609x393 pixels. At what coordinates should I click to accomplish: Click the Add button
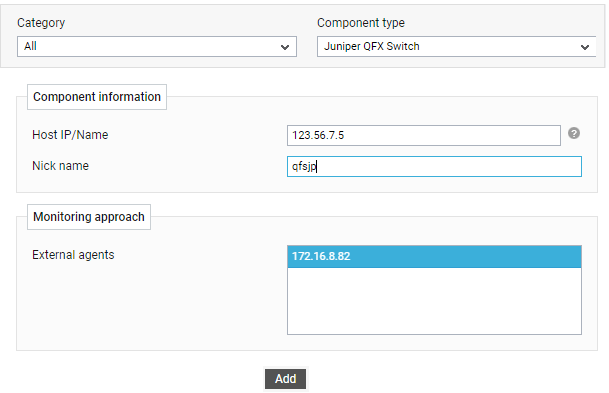coord(285,379)
